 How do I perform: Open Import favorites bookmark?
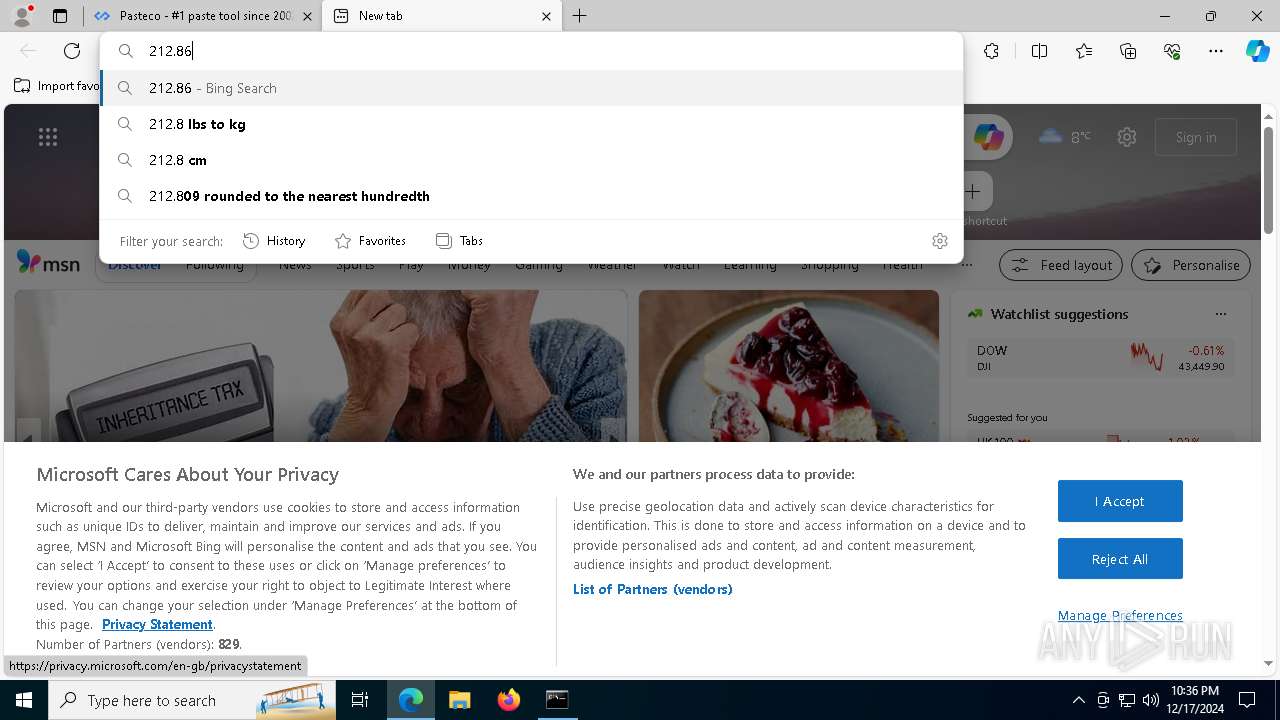(x=57, y=86)
